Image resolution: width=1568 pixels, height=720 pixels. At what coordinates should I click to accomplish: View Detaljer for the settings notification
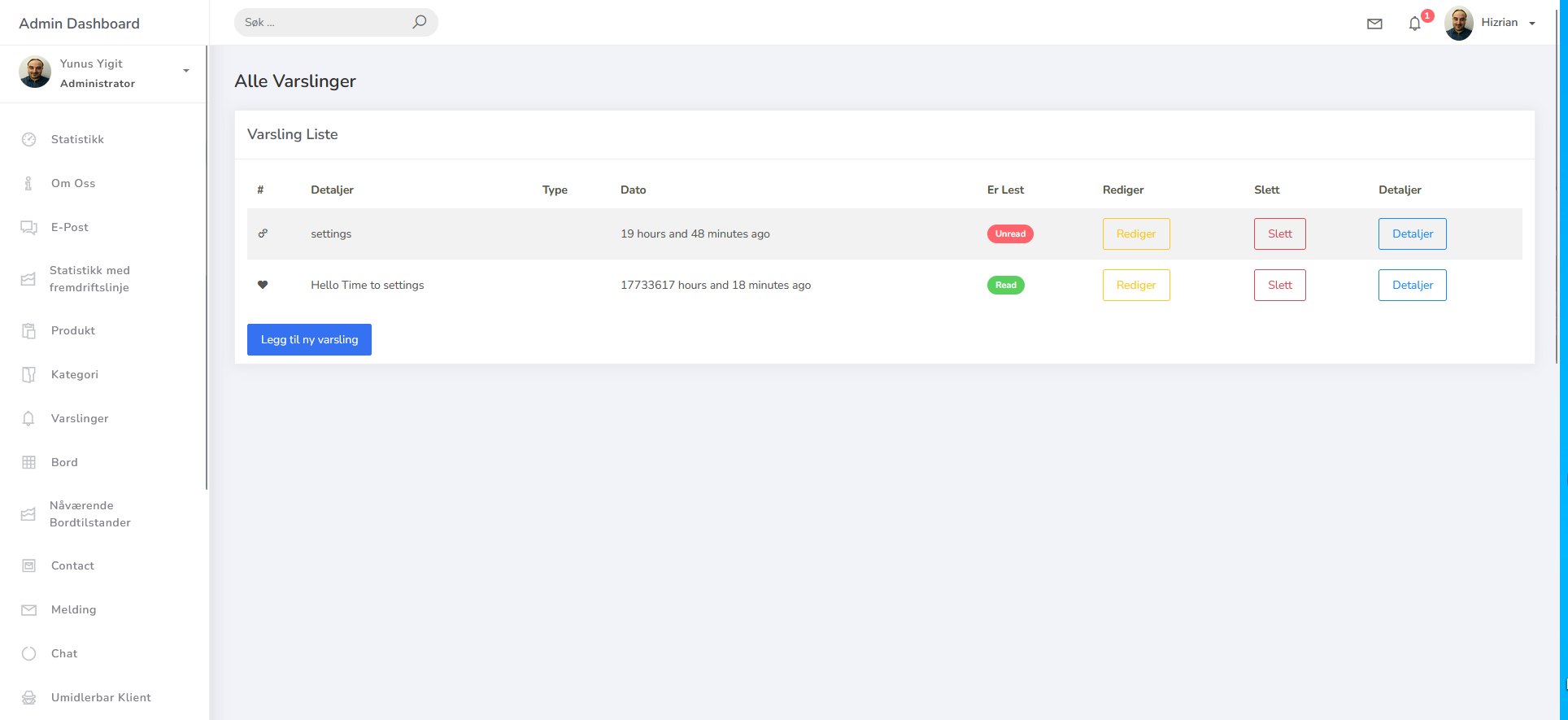(x=1412, y=233)
